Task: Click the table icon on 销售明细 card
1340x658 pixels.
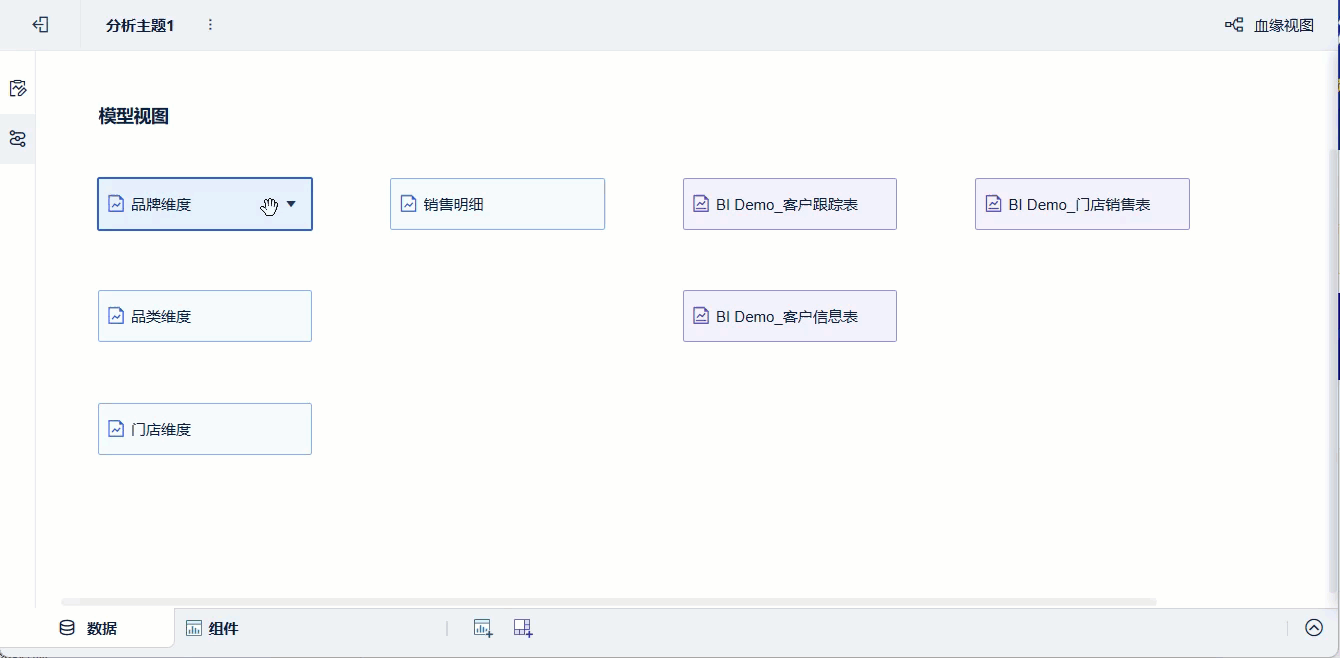Action: (409, 204)
